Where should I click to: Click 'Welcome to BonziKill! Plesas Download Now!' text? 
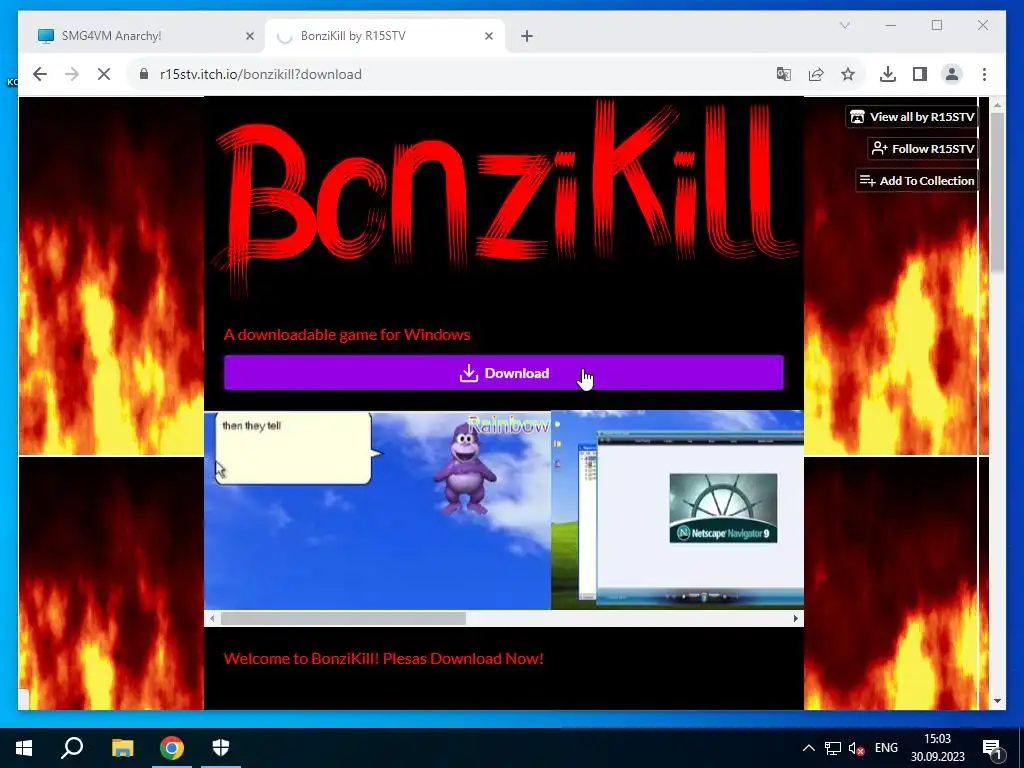click(383, 658)
